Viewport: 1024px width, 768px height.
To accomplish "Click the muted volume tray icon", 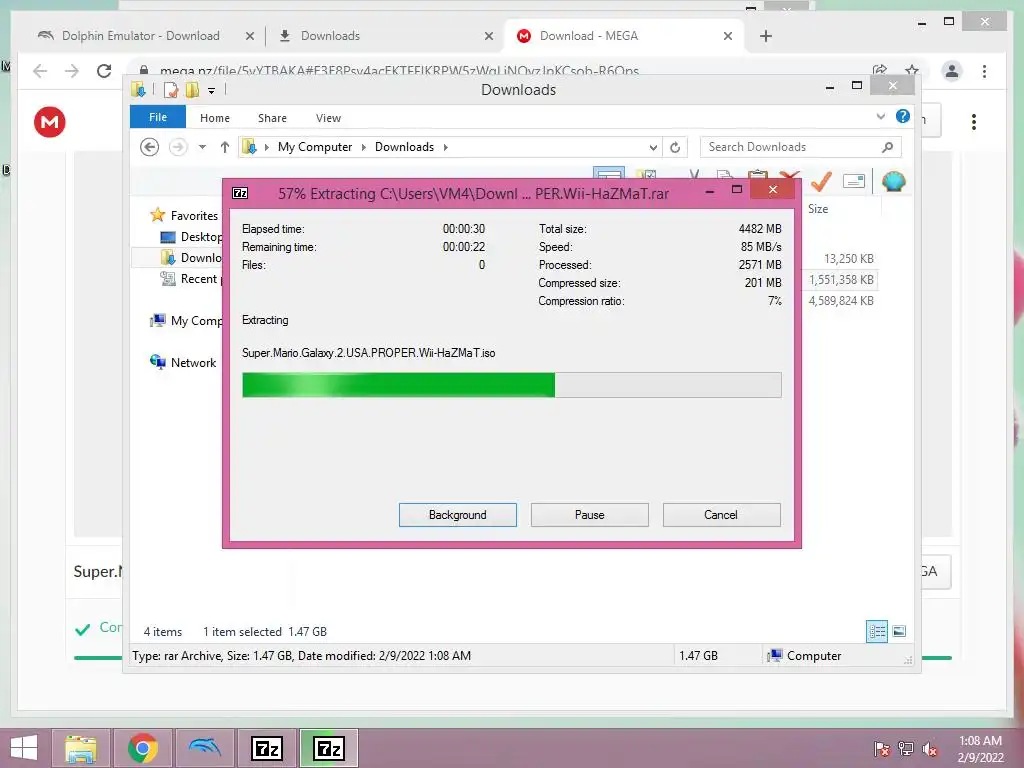I will (x=930, y=749).
